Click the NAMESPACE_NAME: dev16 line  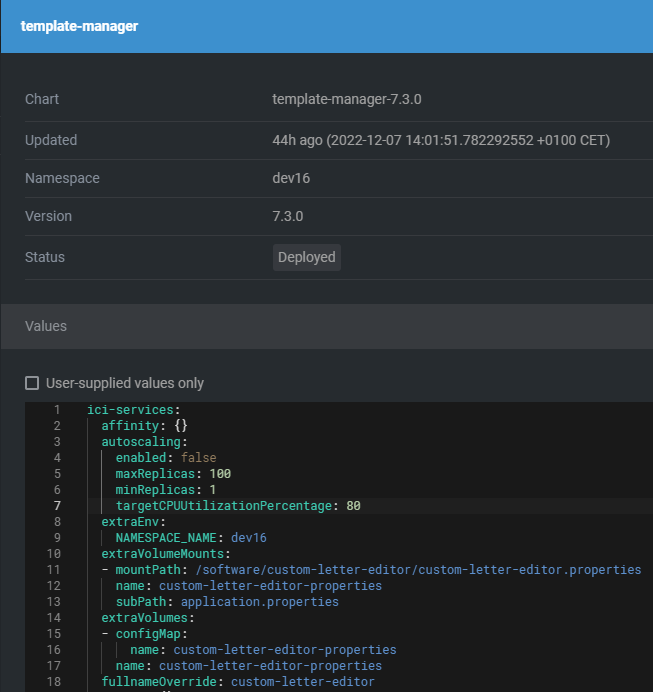click(191, 538)
